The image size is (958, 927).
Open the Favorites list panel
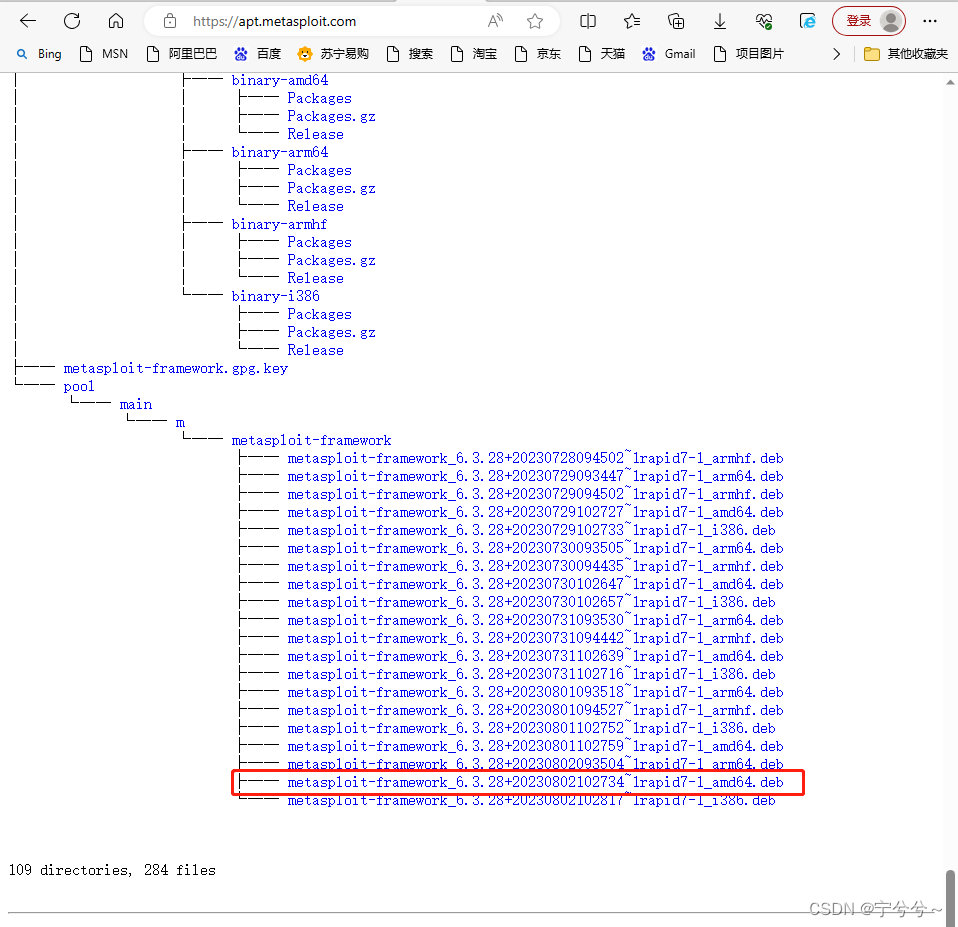632,21
